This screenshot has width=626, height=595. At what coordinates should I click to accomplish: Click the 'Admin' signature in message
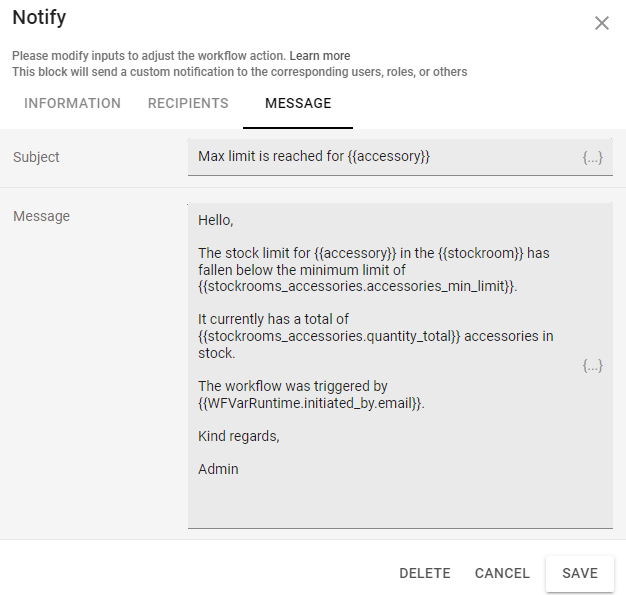218,469
